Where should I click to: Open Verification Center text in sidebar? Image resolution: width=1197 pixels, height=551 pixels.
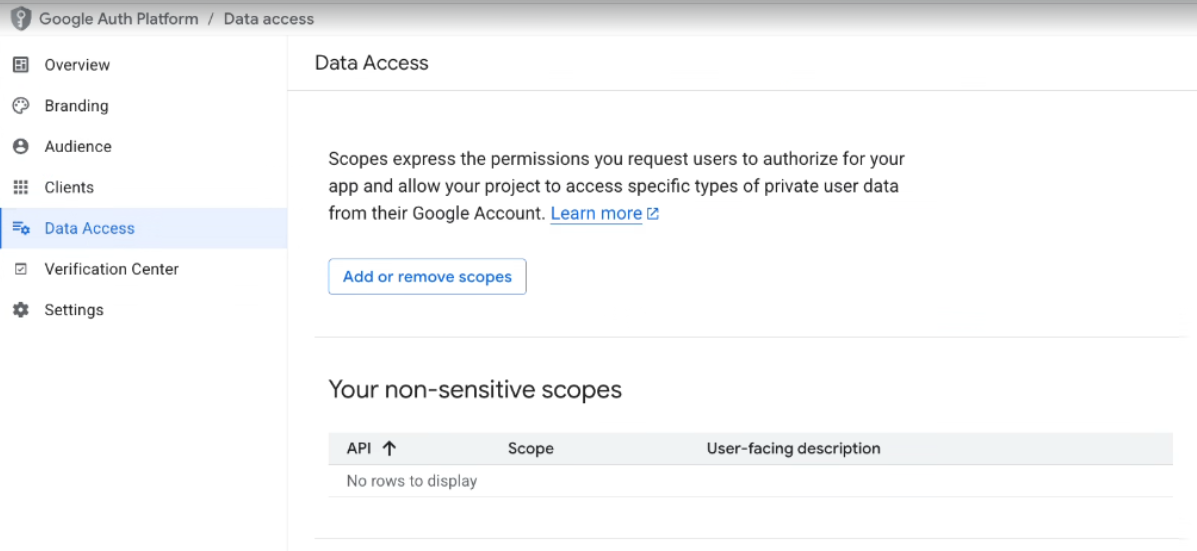point(111,269)
